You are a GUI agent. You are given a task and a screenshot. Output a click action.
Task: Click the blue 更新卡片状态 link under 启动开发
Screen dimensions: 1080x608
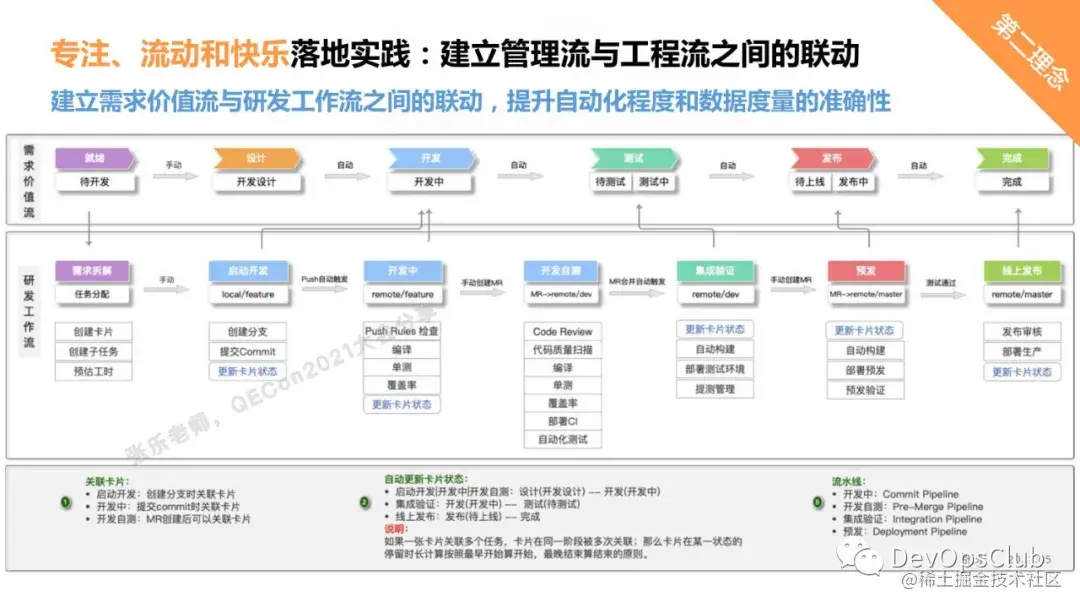[x=250, y=372]
